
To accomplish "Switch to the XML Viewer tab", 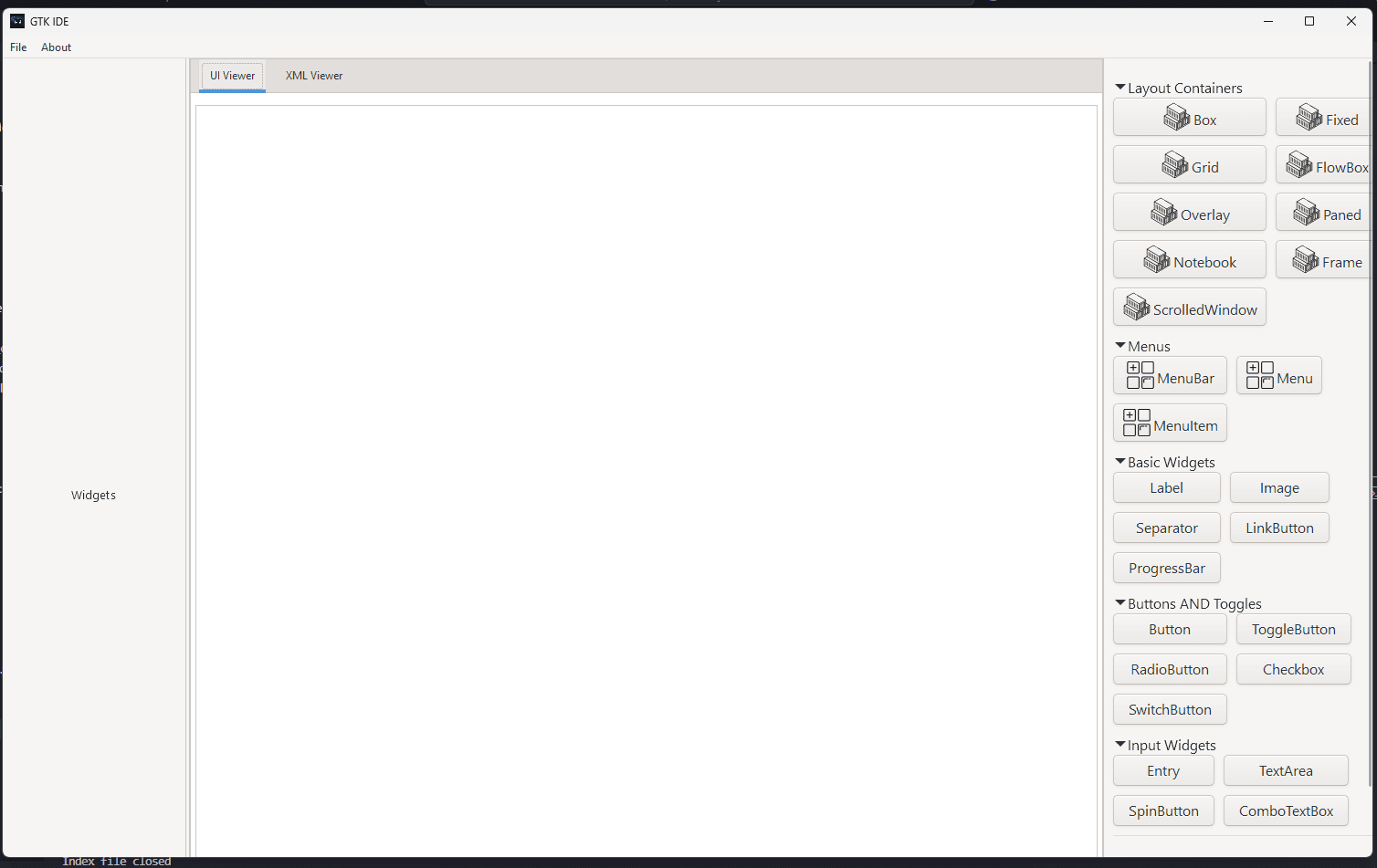I will 313,76.
